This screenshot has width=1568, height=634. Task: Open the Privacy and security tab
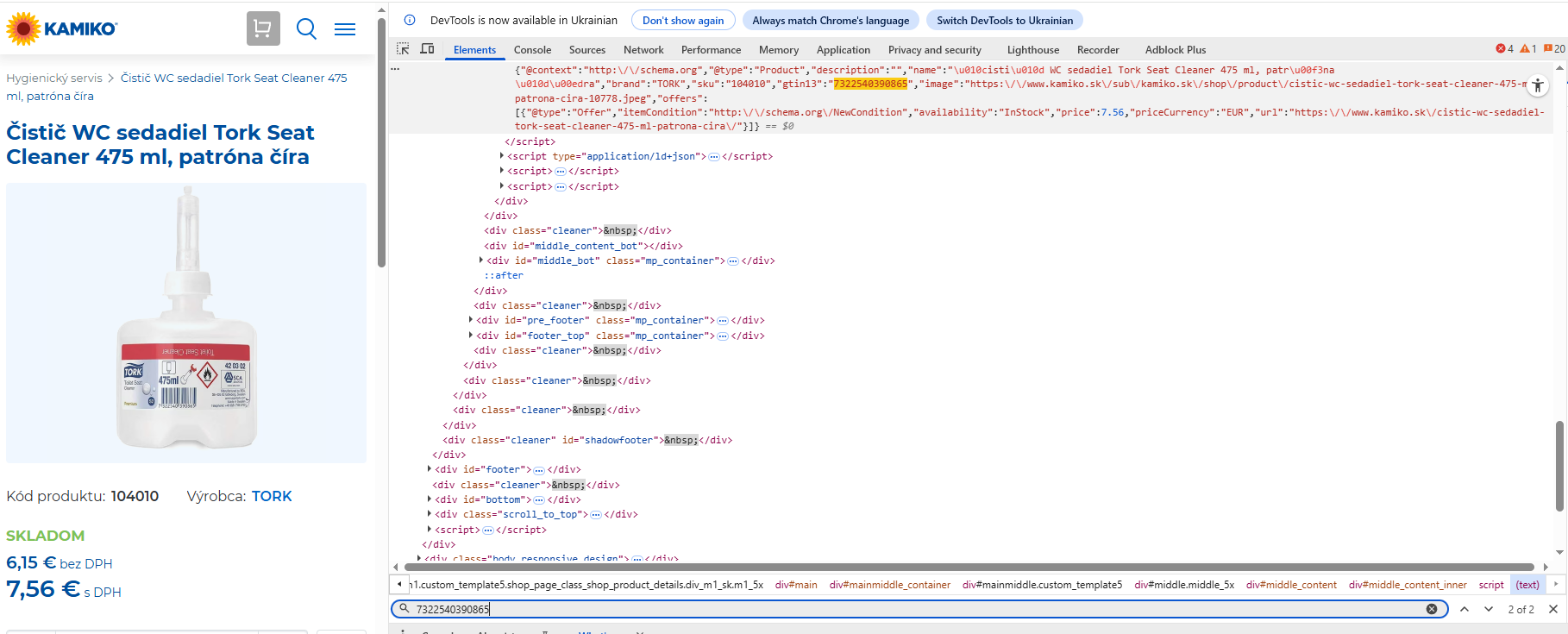pyautogui.click(x=935, y=50)
